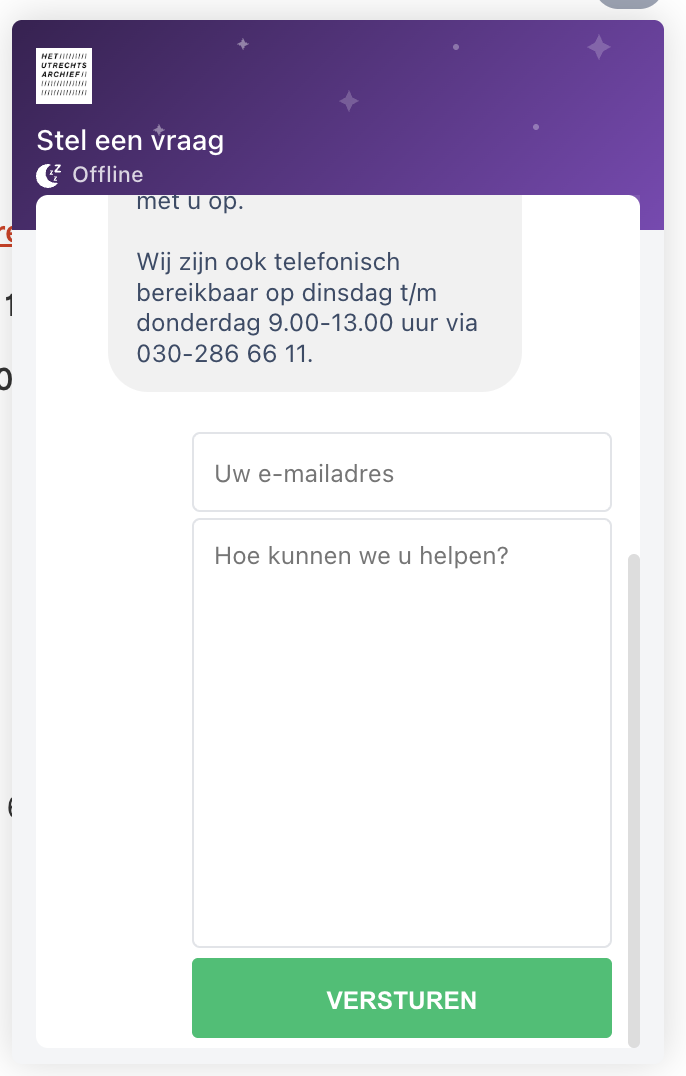Select the "Stel een vraag" header title

pyautogui.click(x=130, y=140)
